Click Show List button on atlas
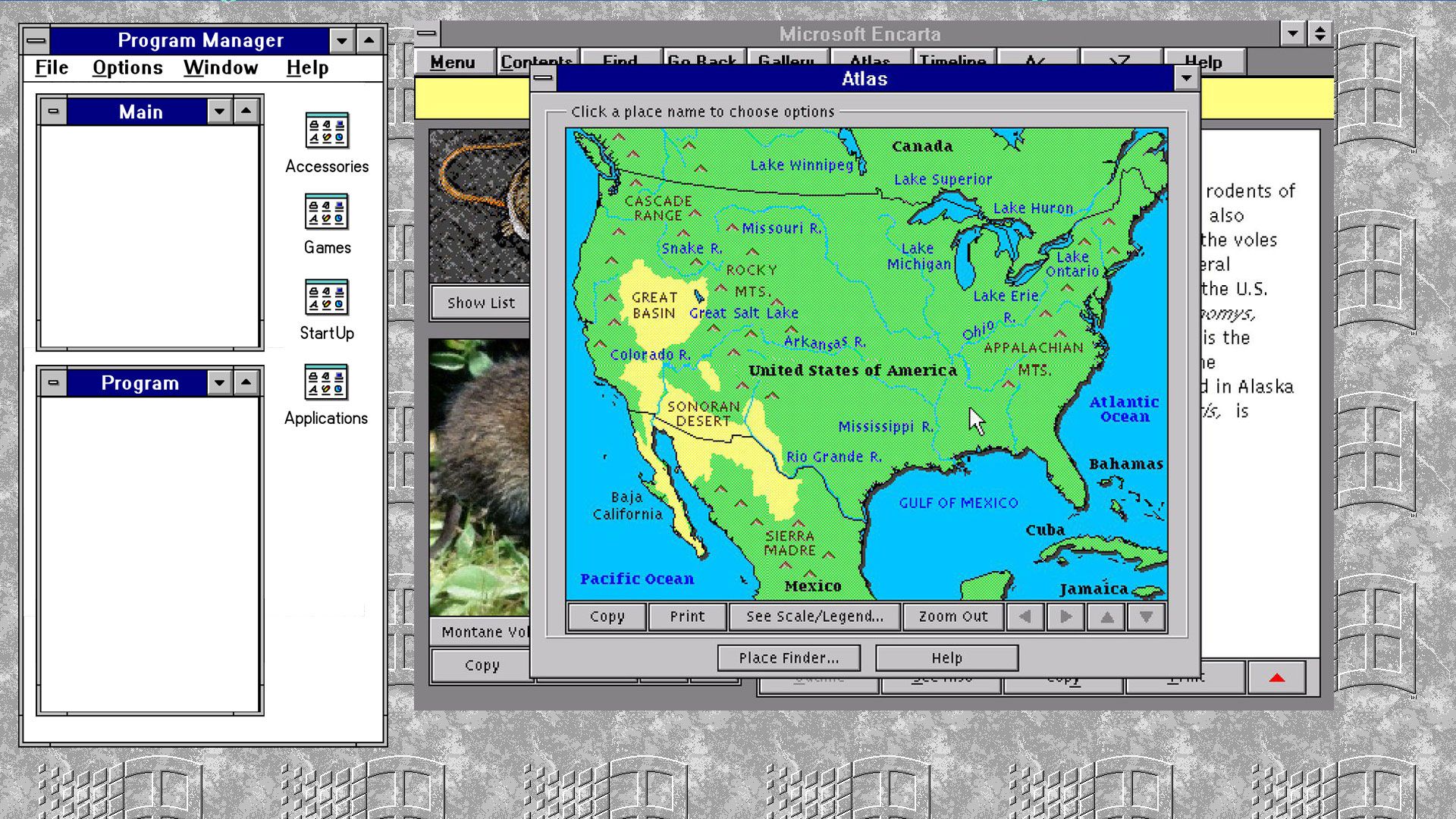Viewport: 1456px width, 819px height. click(x=481, y=302)
